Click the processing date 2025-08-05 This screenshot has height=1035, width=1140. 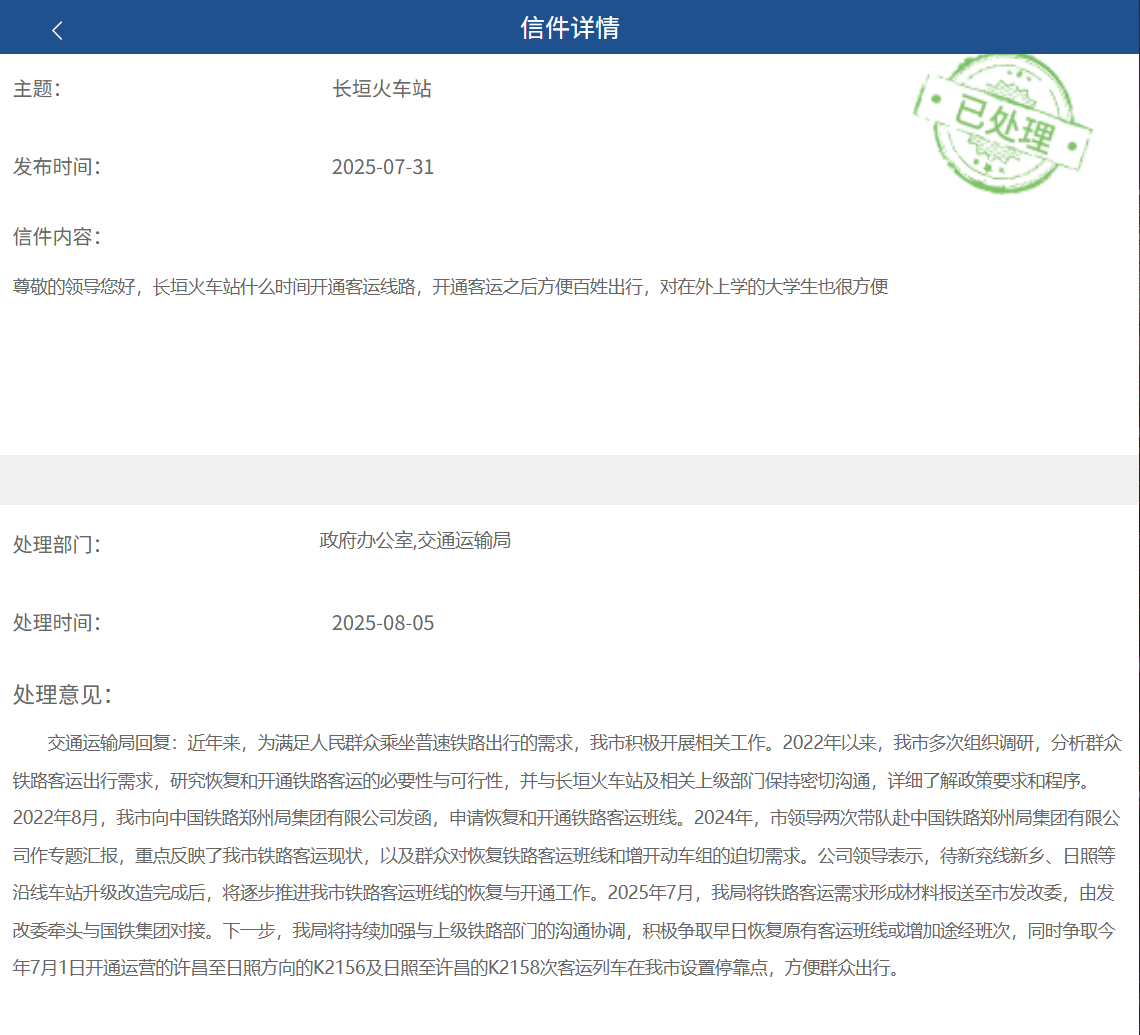click(x=383, y=623)
